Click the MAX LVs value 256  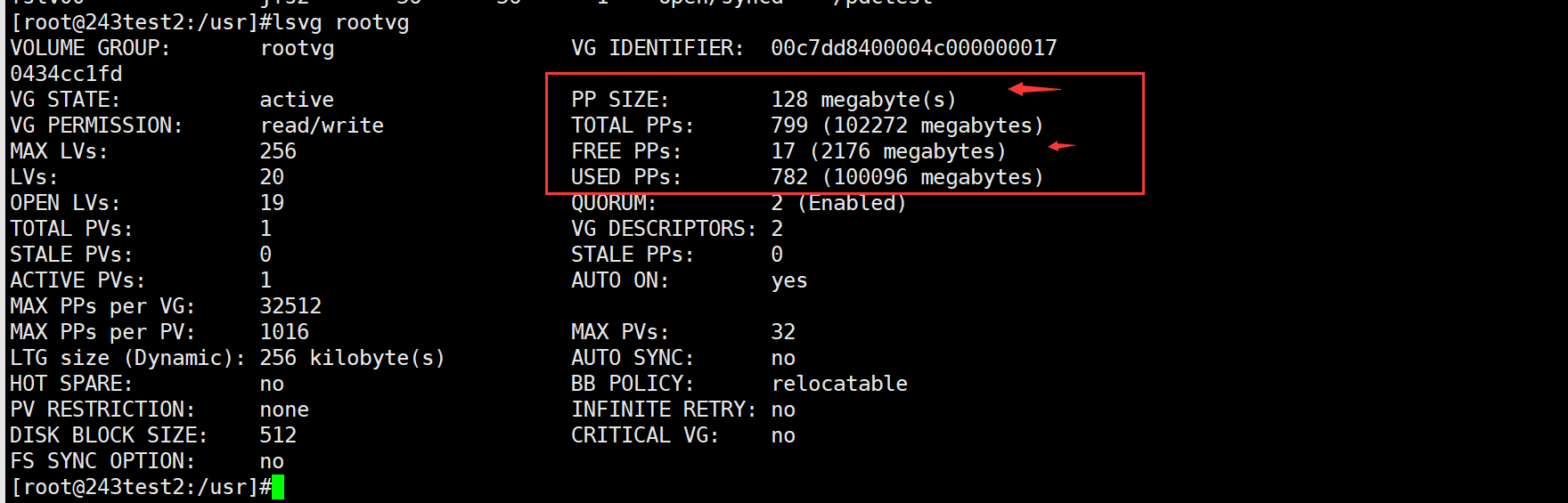click(x=278, y=151)
